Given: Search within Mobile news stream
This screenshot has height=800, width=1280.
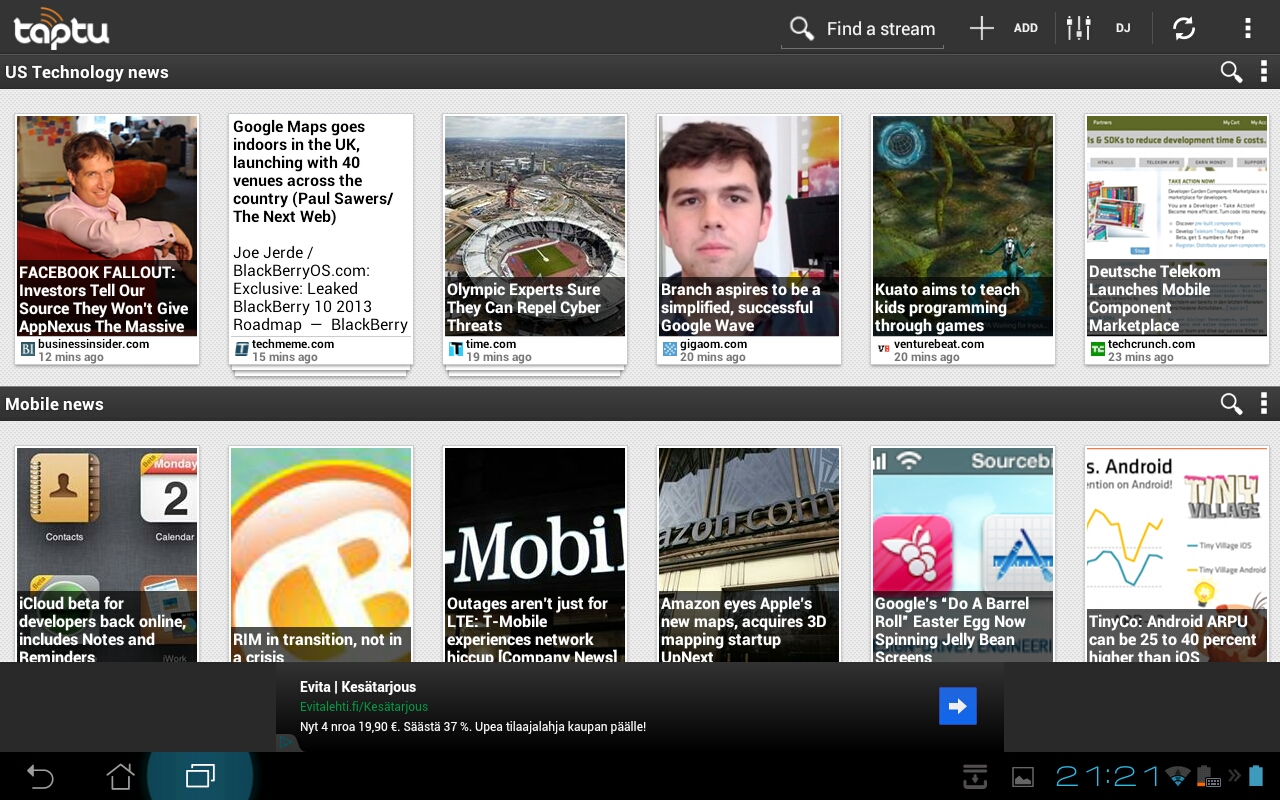Looking at the screenshot, I should pyautogui.click(x=1231, y=404).
